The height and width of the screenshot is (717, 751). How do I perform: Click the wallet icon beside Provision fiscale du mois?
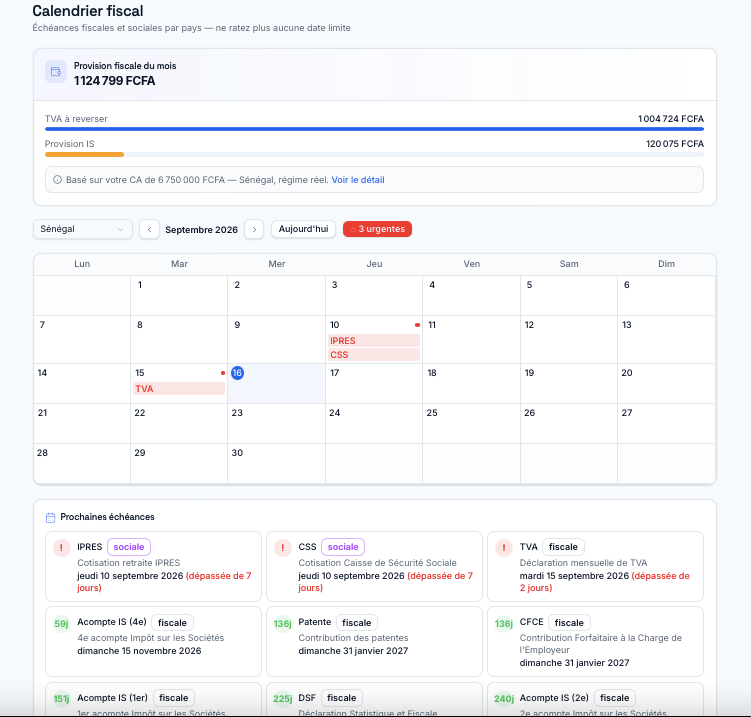click(56, 72)
